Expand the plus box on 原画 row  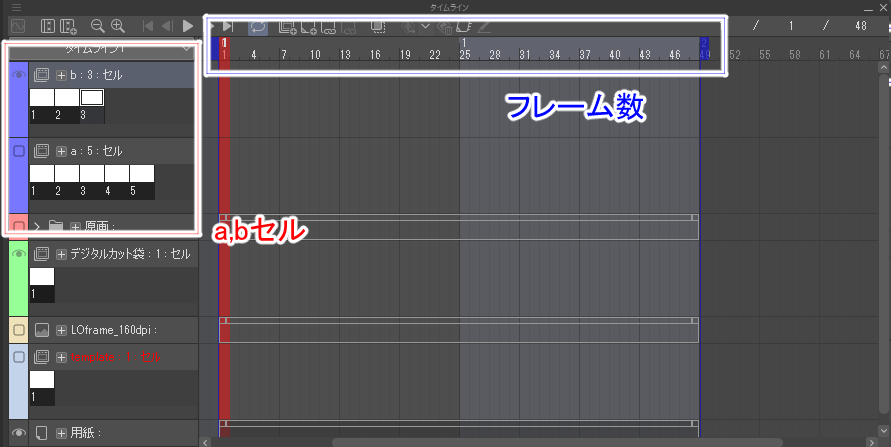75,227
